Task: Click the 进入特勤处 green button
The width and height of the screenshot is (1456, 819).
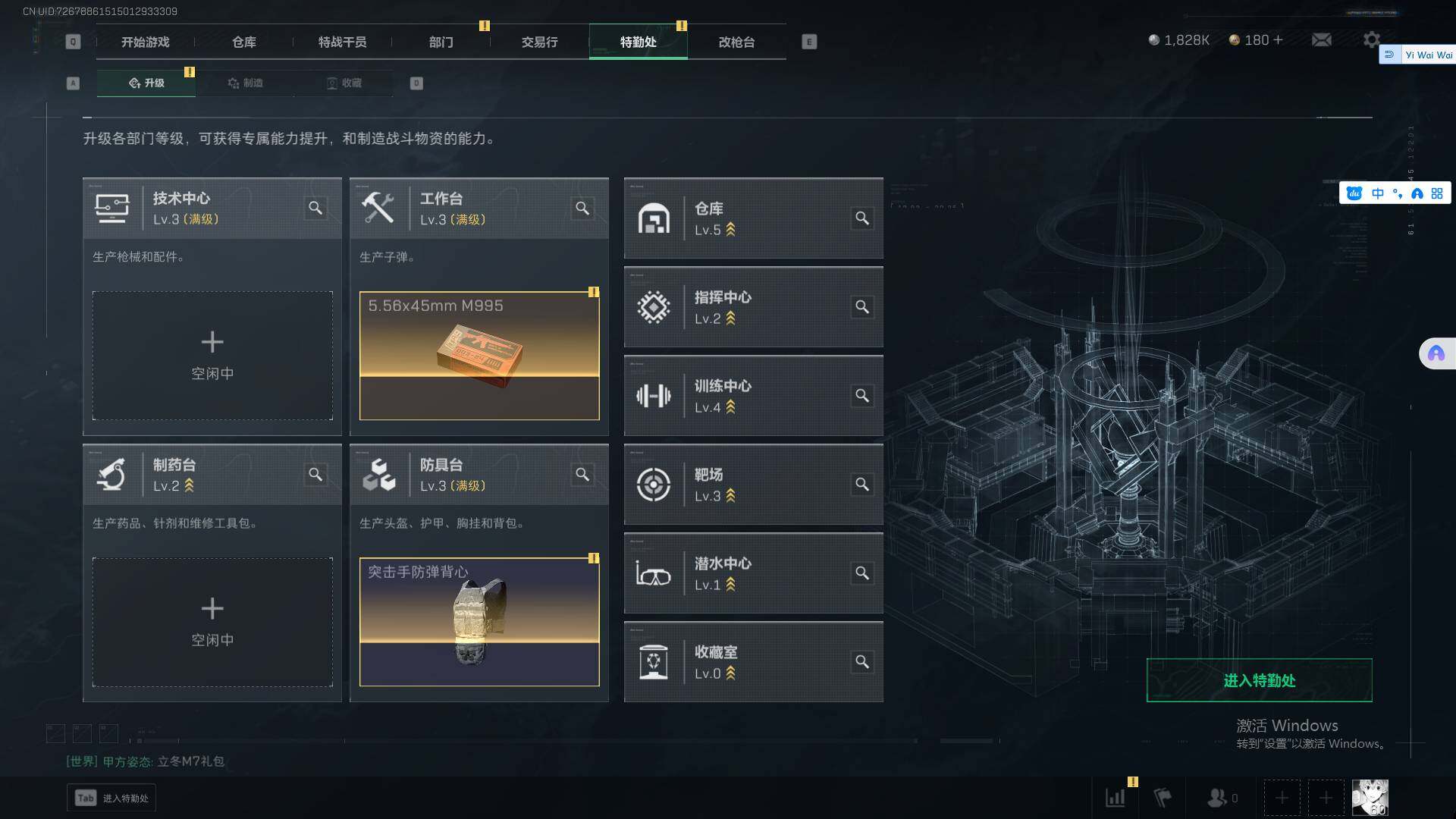Action: click(x=1259, y=680)
